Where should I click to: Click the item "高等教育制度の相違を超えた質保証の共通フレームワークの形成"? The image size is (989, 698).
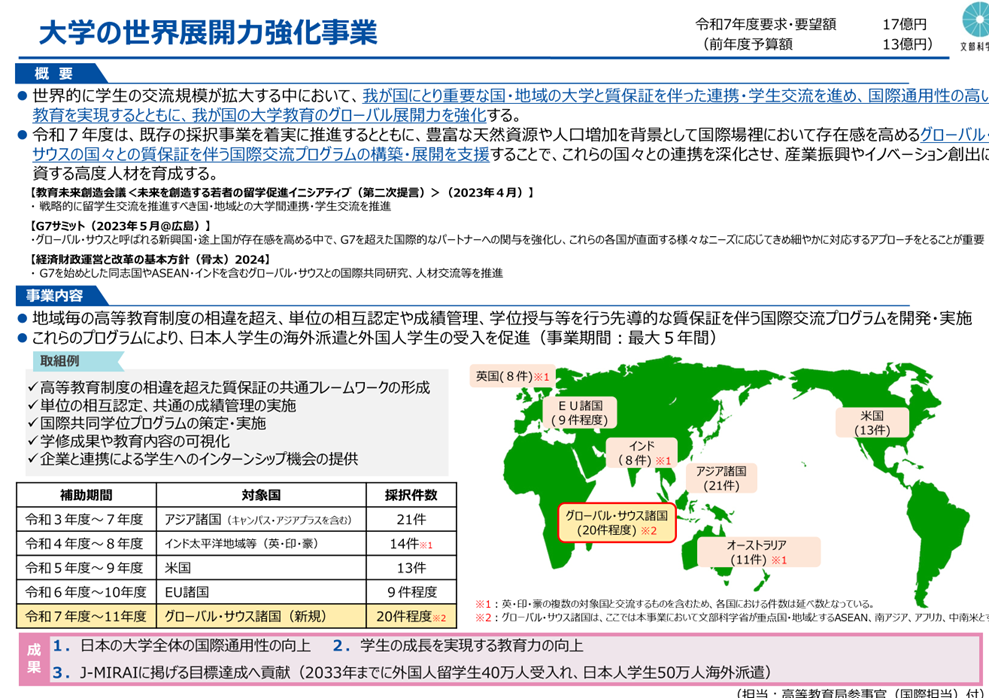pyautogui.click(x=235, y=387)
